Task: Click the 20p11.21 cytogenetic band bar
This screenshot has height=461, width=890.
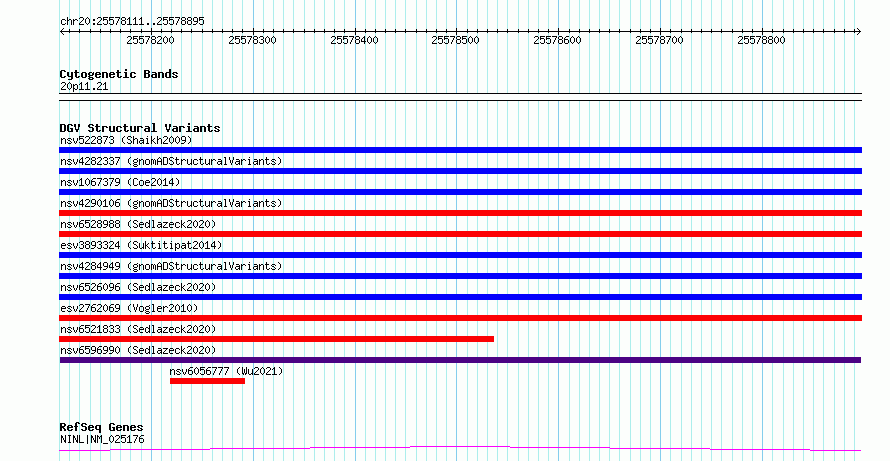Action: 460,97
